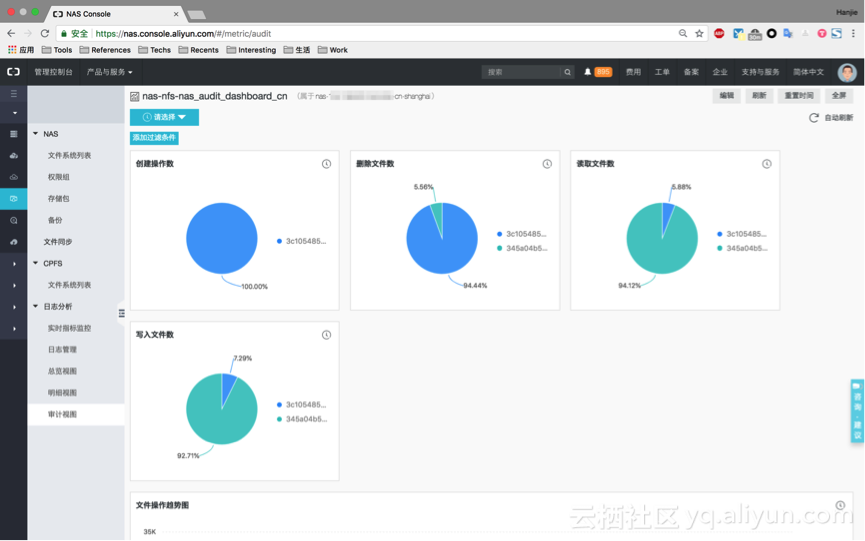This screenshot has width=865, height=541.
Task: Click 管理控制台 in top bar
Action: [x=54, y=72]
